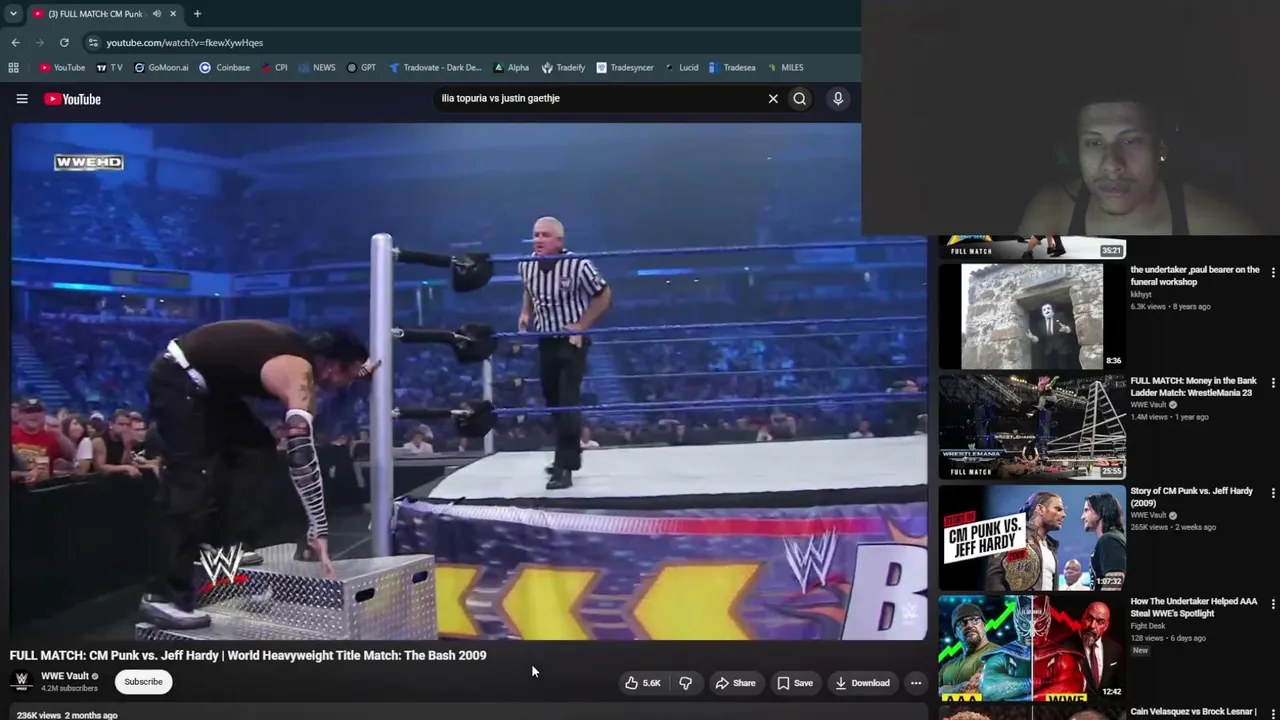This screenshot has width=1280, height=720.
Task: Select the youtube.com address bar URL
Action: point(185,43)
